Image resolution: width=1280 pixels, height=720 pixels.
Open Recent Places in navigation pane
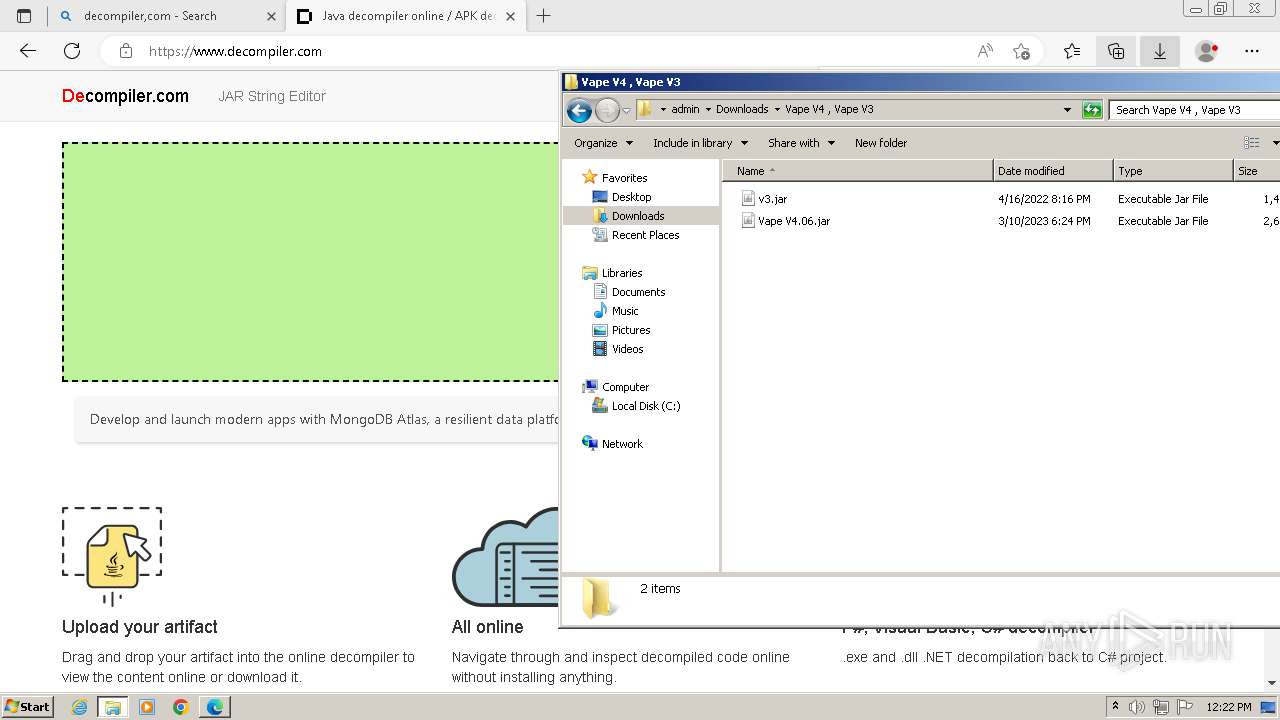tap(645, 235)
